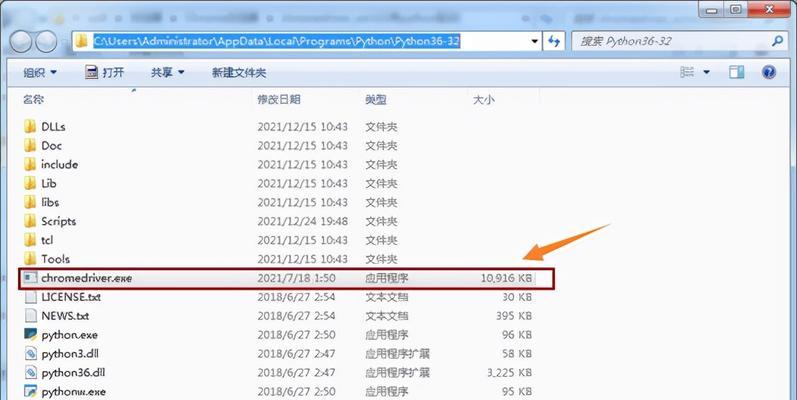Click the 2021/12/24 19:48 date cell
The height and width of the screenshot is (400, 797).
(302, 221)
